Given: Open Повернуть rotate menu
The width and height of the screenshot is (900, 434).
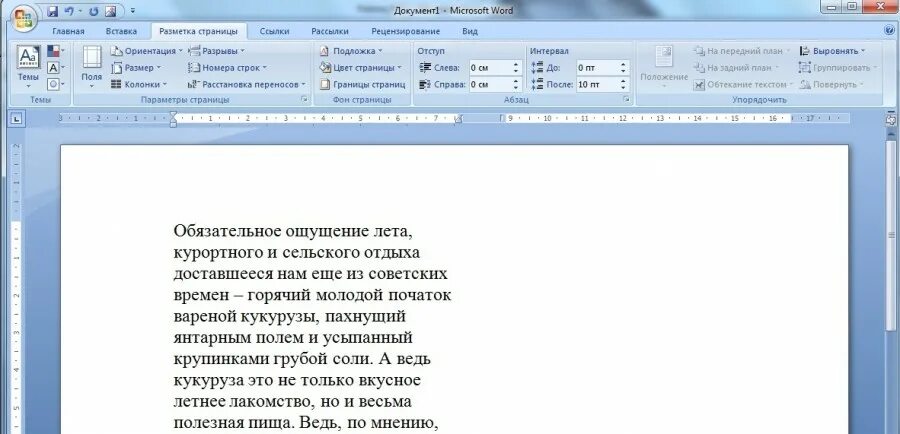Looking at the screenshot, I should [x=831, y=84].
